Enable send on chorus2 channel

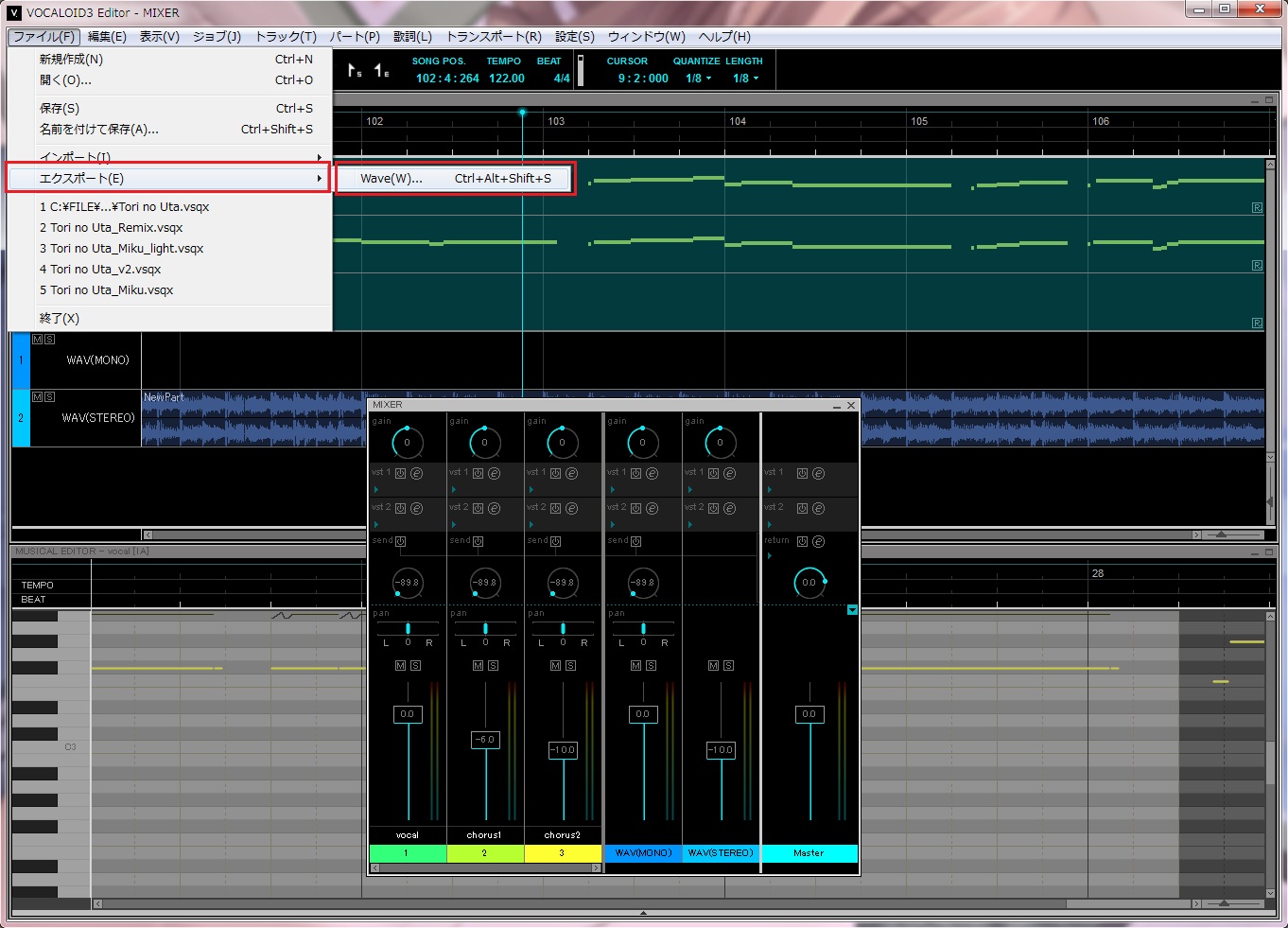(555, 541)
